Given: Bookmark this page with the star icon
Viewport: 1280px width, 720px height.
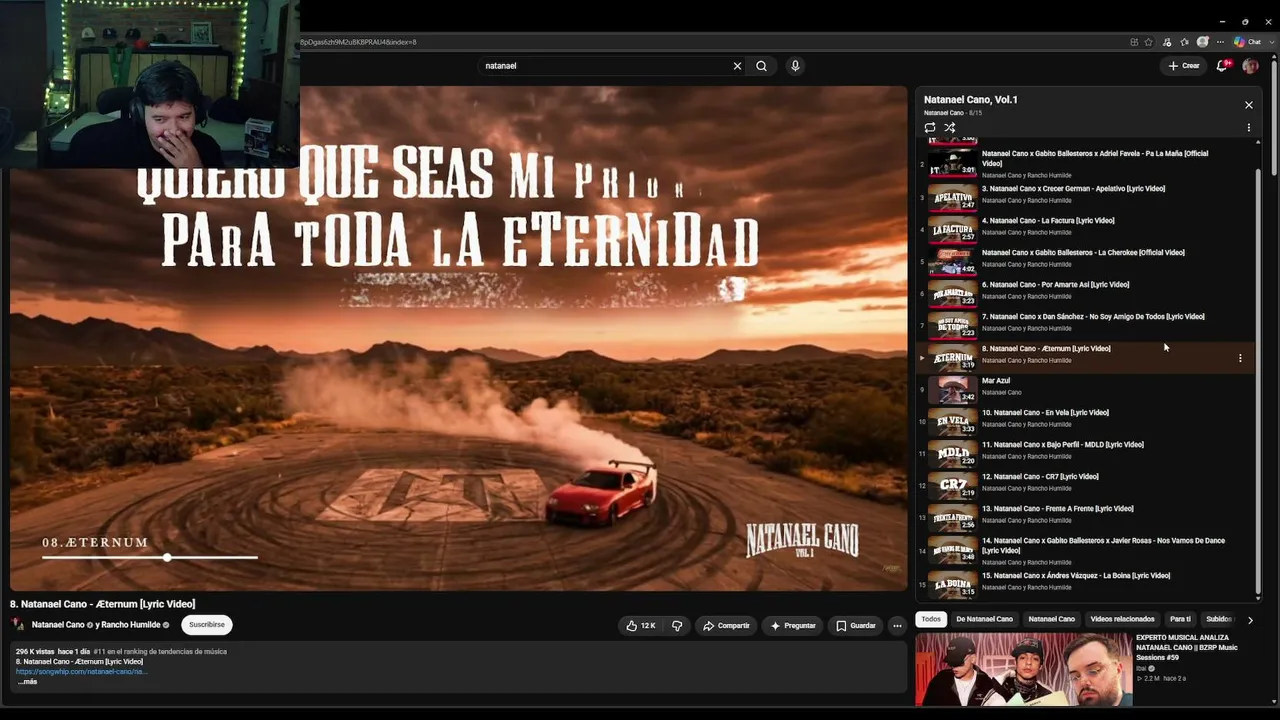Looking at the screenshot, I should (1148, 42).
